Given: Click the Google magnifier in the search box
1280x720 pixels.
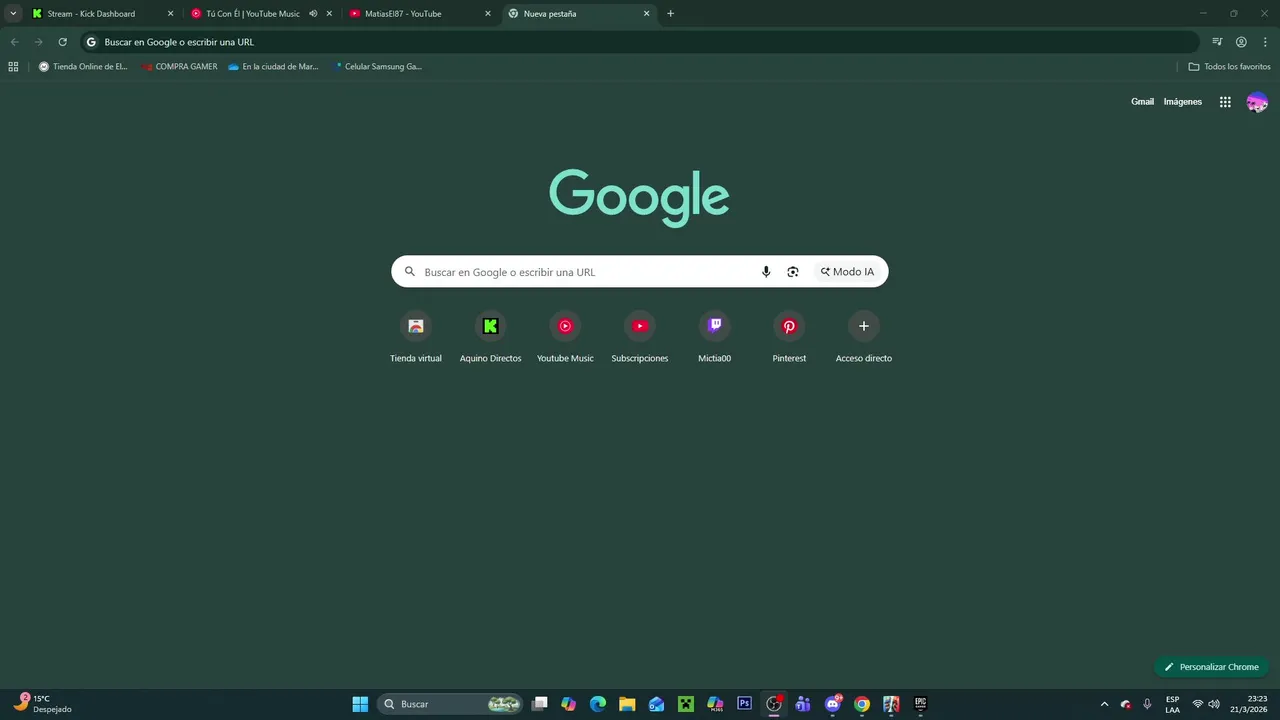Looking at the screenshot, I should (x=409, y=272).
